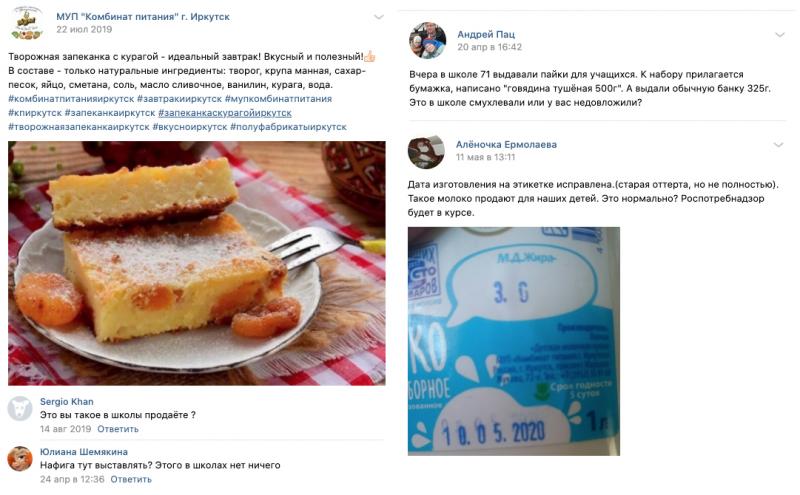The width and height of the screenshot is (800, 495).
Task: Open the 22 июл 2019 post date link
Action: click(x=84, y=30)
